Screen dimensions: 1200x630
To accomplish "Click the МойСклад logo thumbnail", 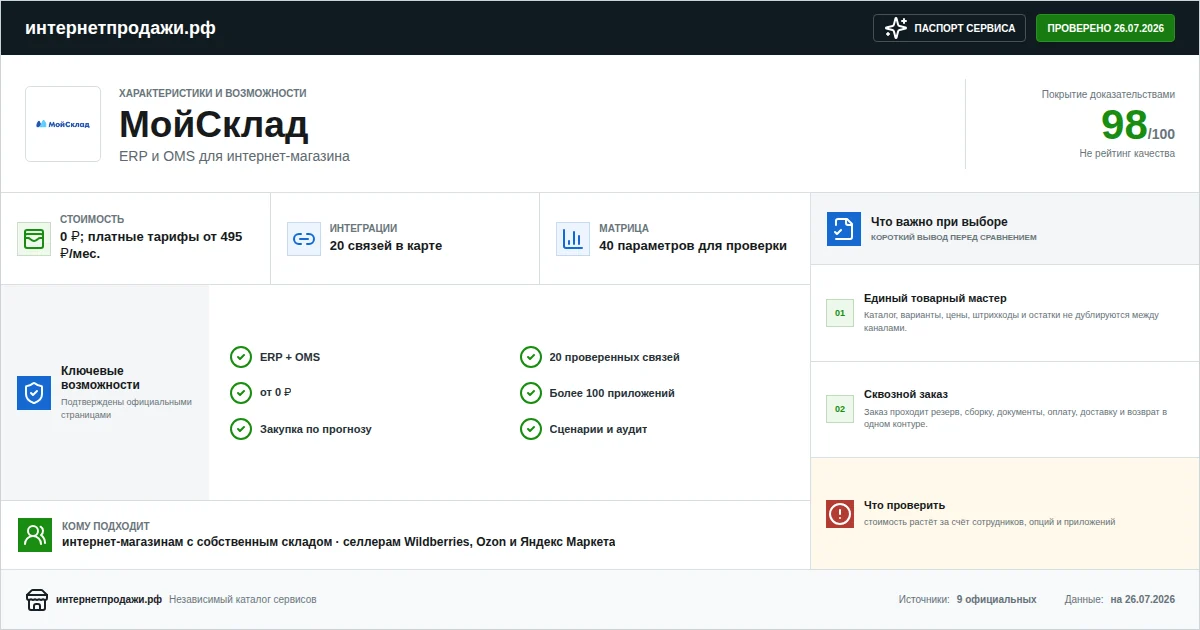I will 63,124.
